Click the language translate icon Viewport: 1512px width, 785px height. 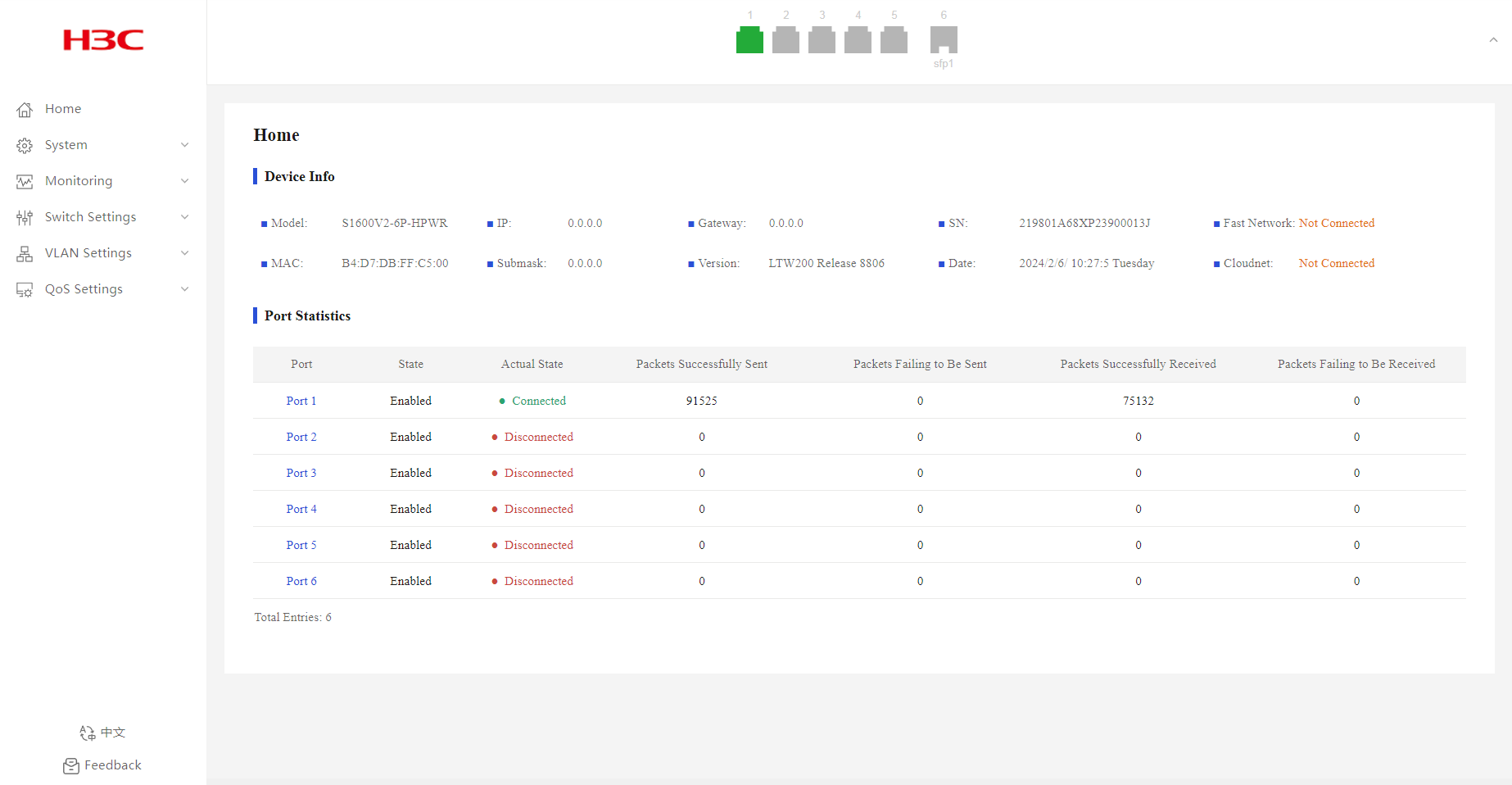tap(88, 733)
